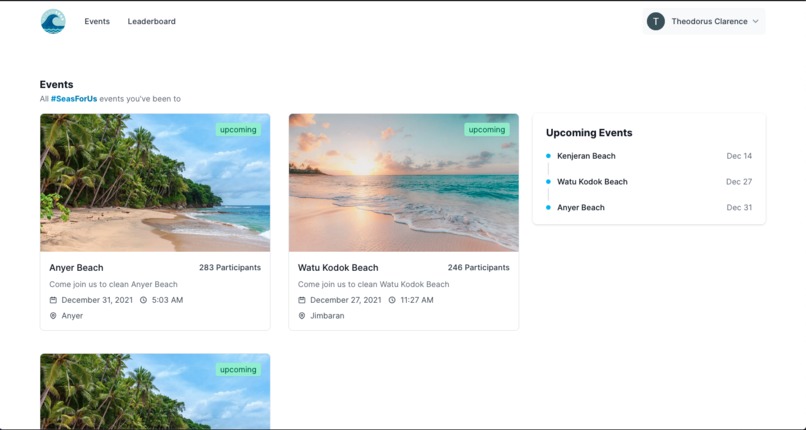
Task: Click the Dec 31 date label
Action: [739, 208]
